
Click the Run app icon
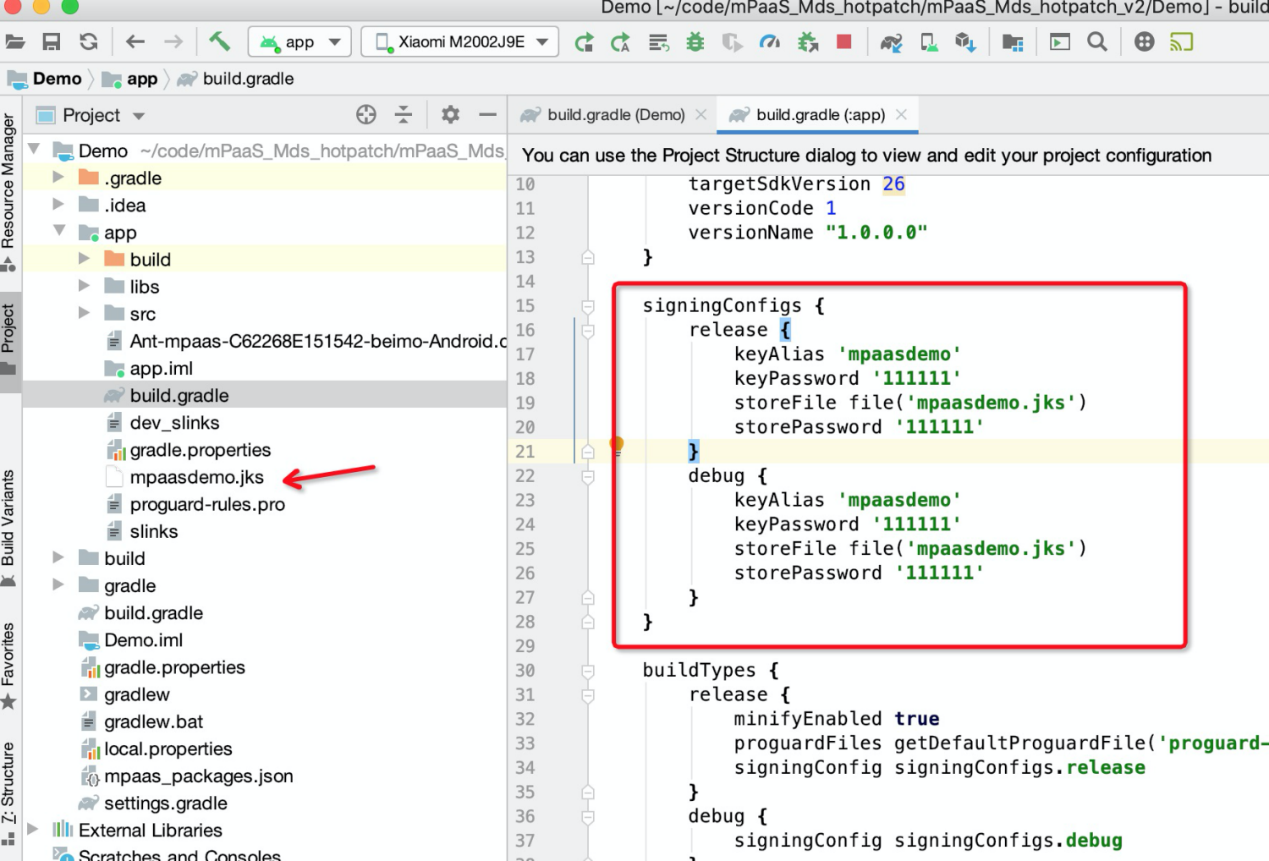point(584,42)
